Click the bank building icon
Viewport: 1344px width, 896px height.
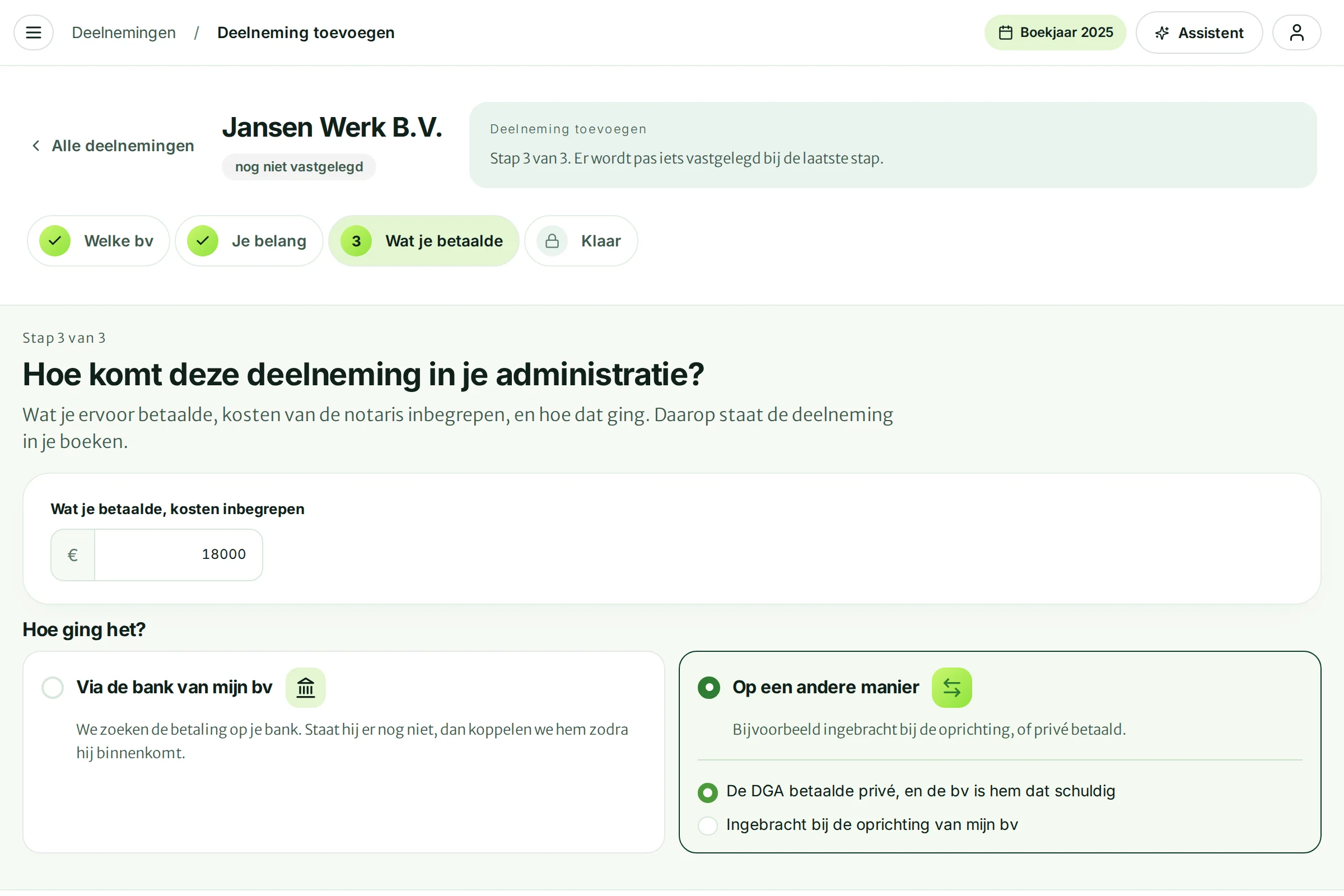pos(306,688)
